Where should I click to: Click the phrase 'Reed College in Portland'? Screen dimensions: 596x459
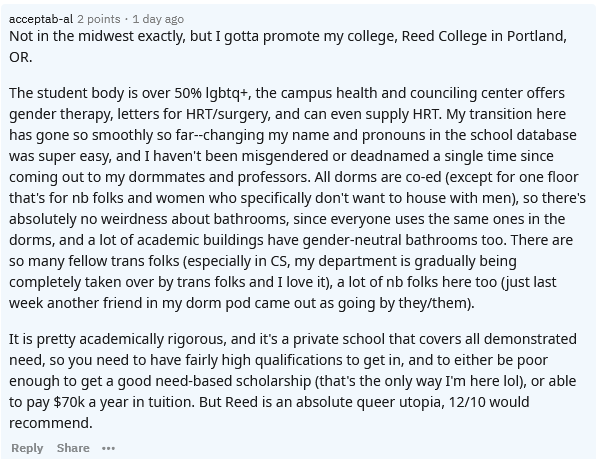point(483,36)
